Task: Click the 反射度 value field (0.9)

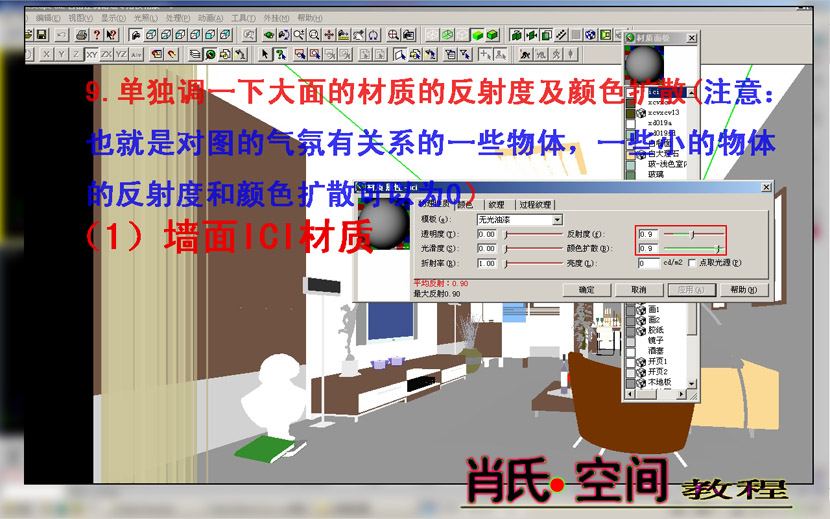Action: pos(648,234)
